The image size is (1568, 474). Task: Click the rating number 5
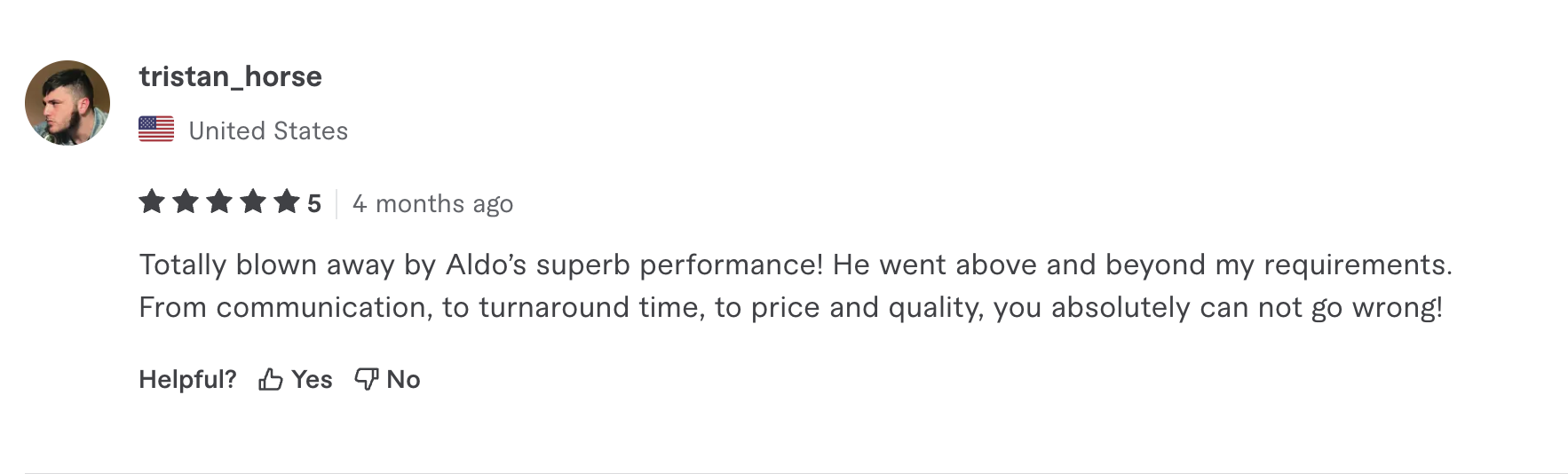click(314, 204)
